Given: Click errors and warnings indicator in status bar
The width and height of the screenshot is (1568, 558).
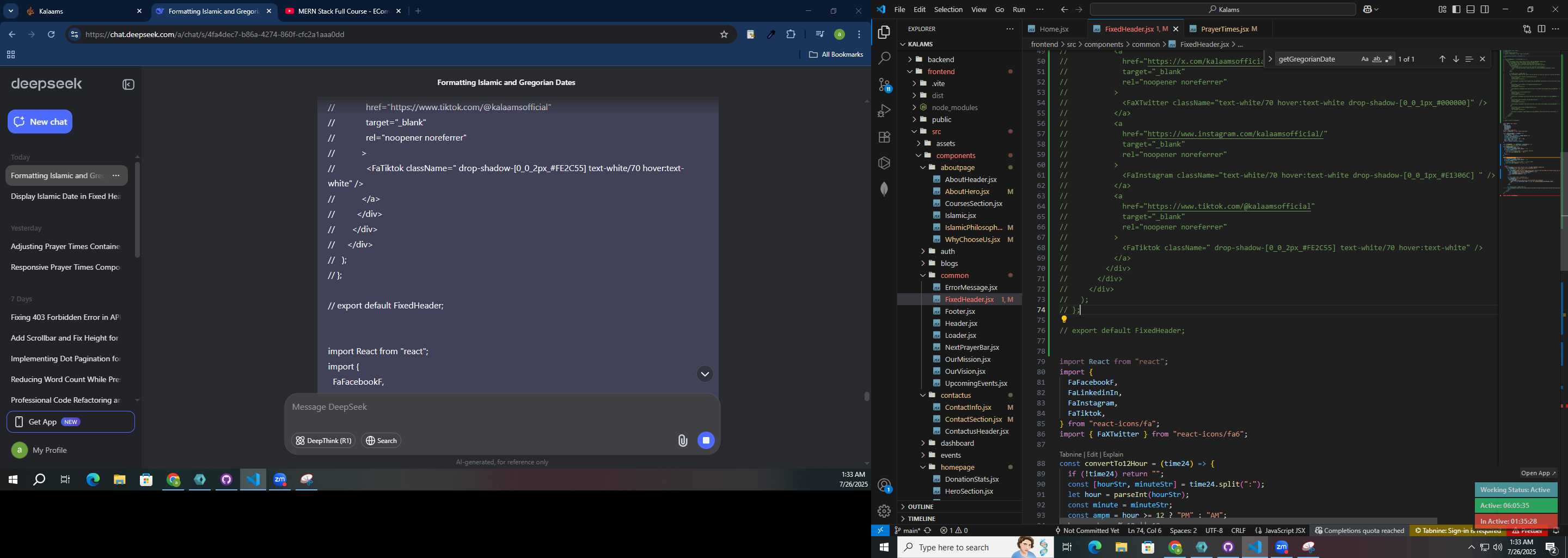Looking at the screenshot, I should 954,531.
